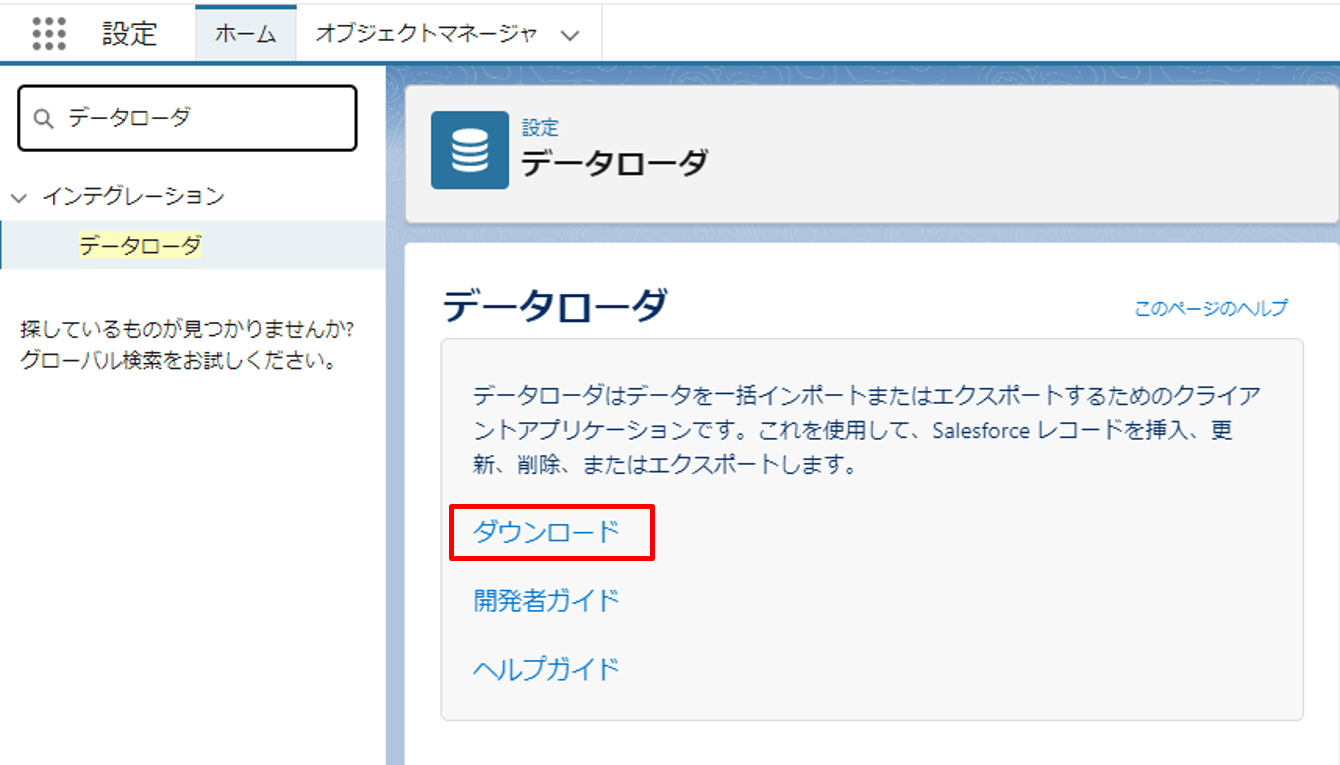Click the small 設定 breadcrumb above the page title
Viewport: 1340px width, 765px height.
(540, 128)
